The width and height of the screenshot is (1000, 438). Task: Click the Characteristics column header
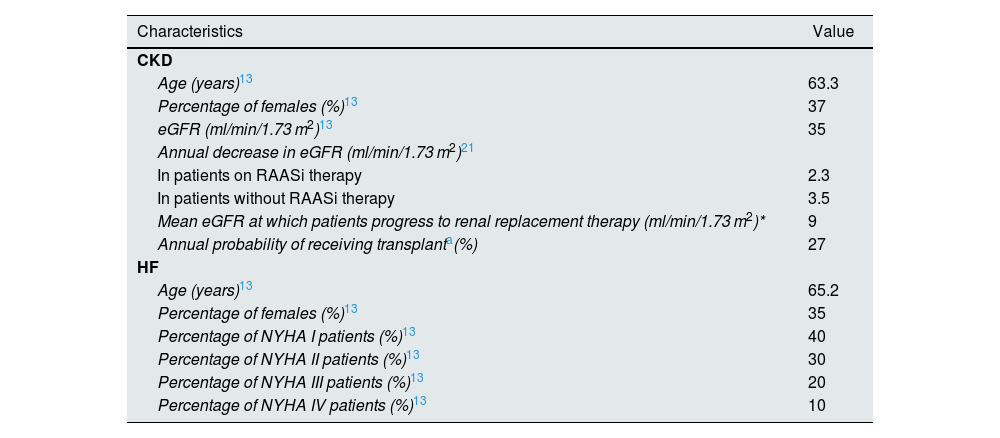point(190,32)
